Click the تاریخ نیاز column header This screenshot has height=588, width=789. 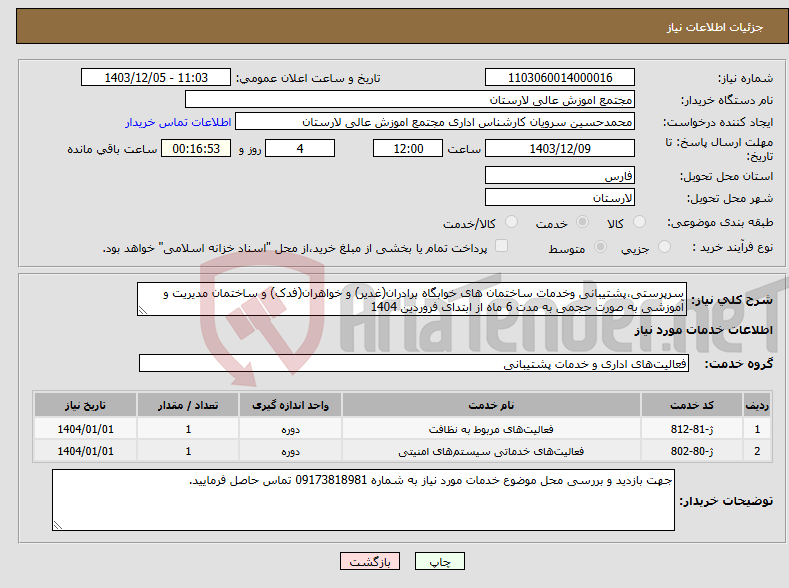coord(86,405)
